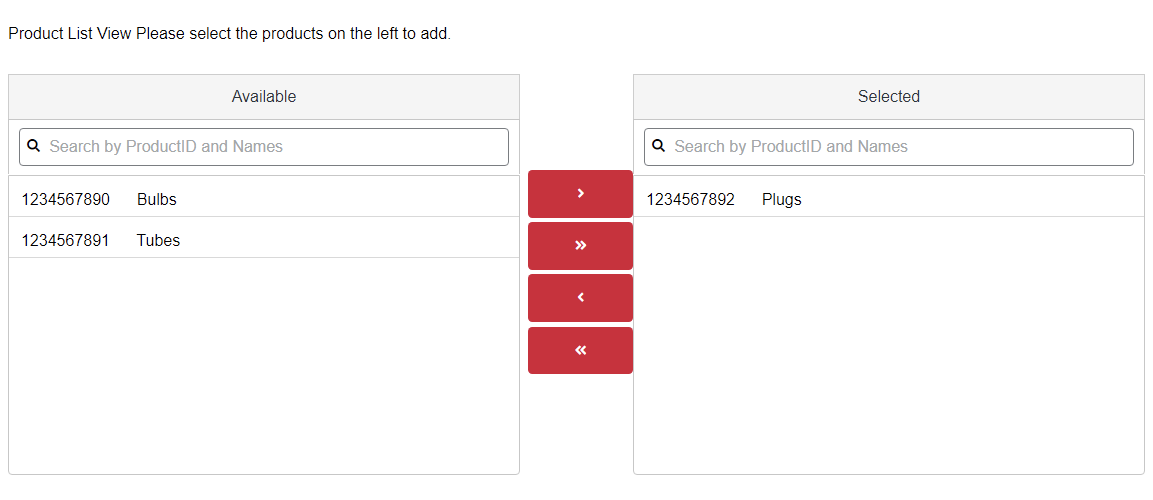Focus the Available search by ProductID field
This screenshot has width=1153, height=500.
(264, 147)
